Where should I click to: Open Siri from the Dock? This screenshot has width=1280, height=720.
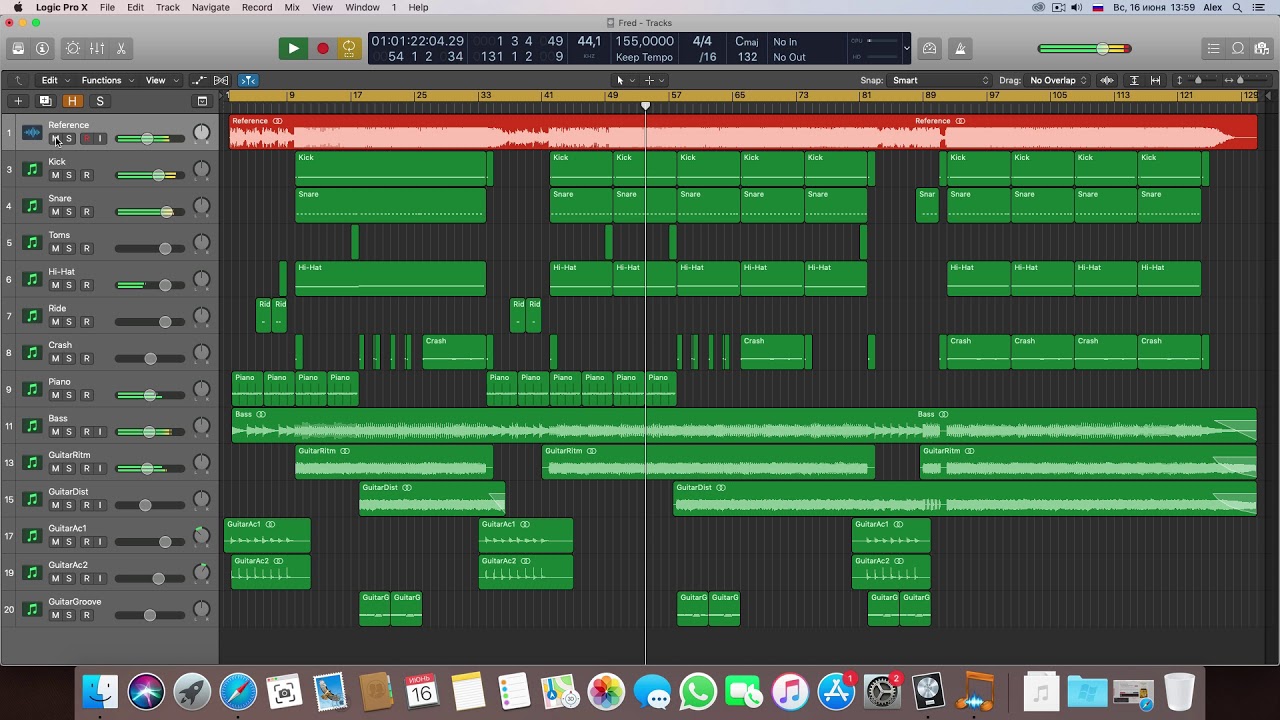click(146, 691)
